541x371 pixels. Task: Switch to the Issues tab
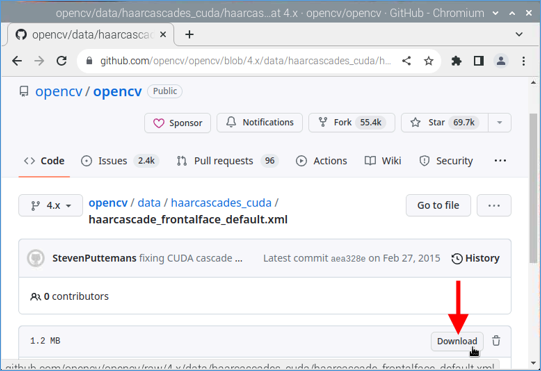[x=119, y=161]
